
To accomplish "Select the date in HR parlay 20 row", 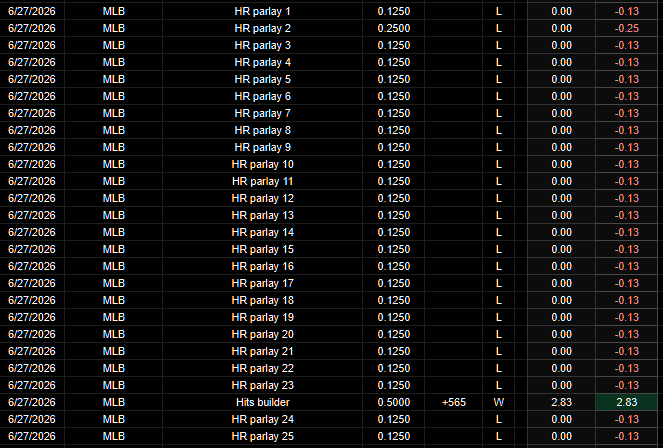I will coord(32,334).
